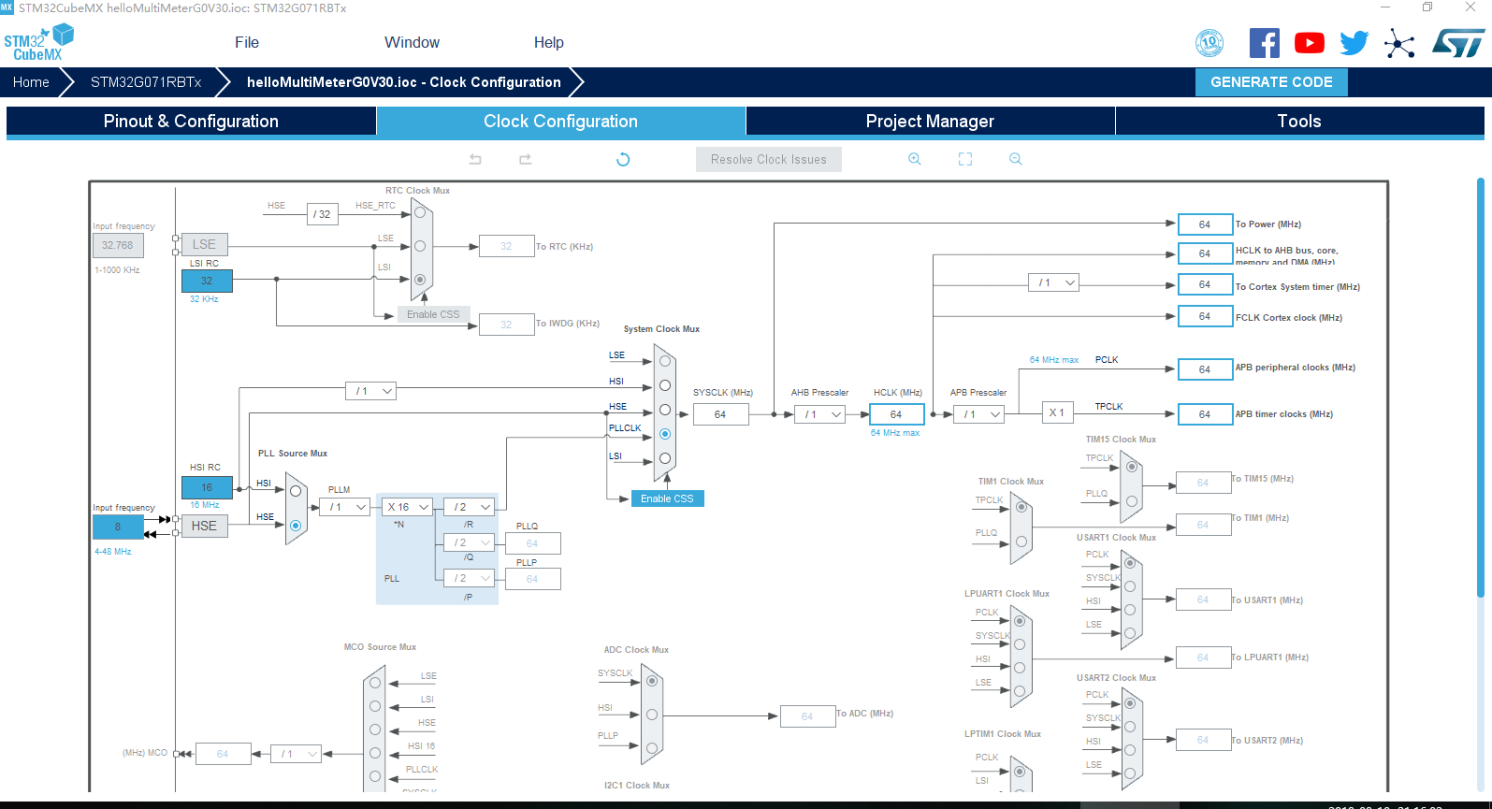Open the PLL /Q divider dropdown
Viewport: 1492px width, 809px height.
click(469, 543)
